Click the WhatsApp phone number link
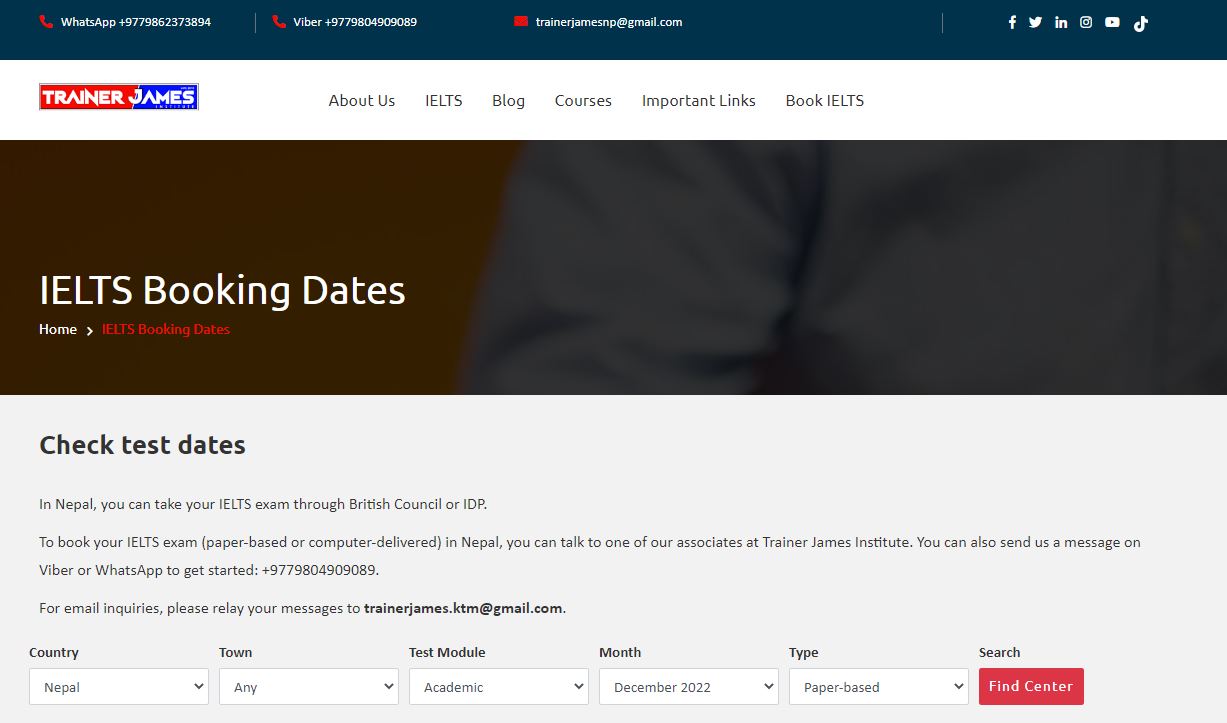Screen dimensions: 1227x723 coord(135,22)
